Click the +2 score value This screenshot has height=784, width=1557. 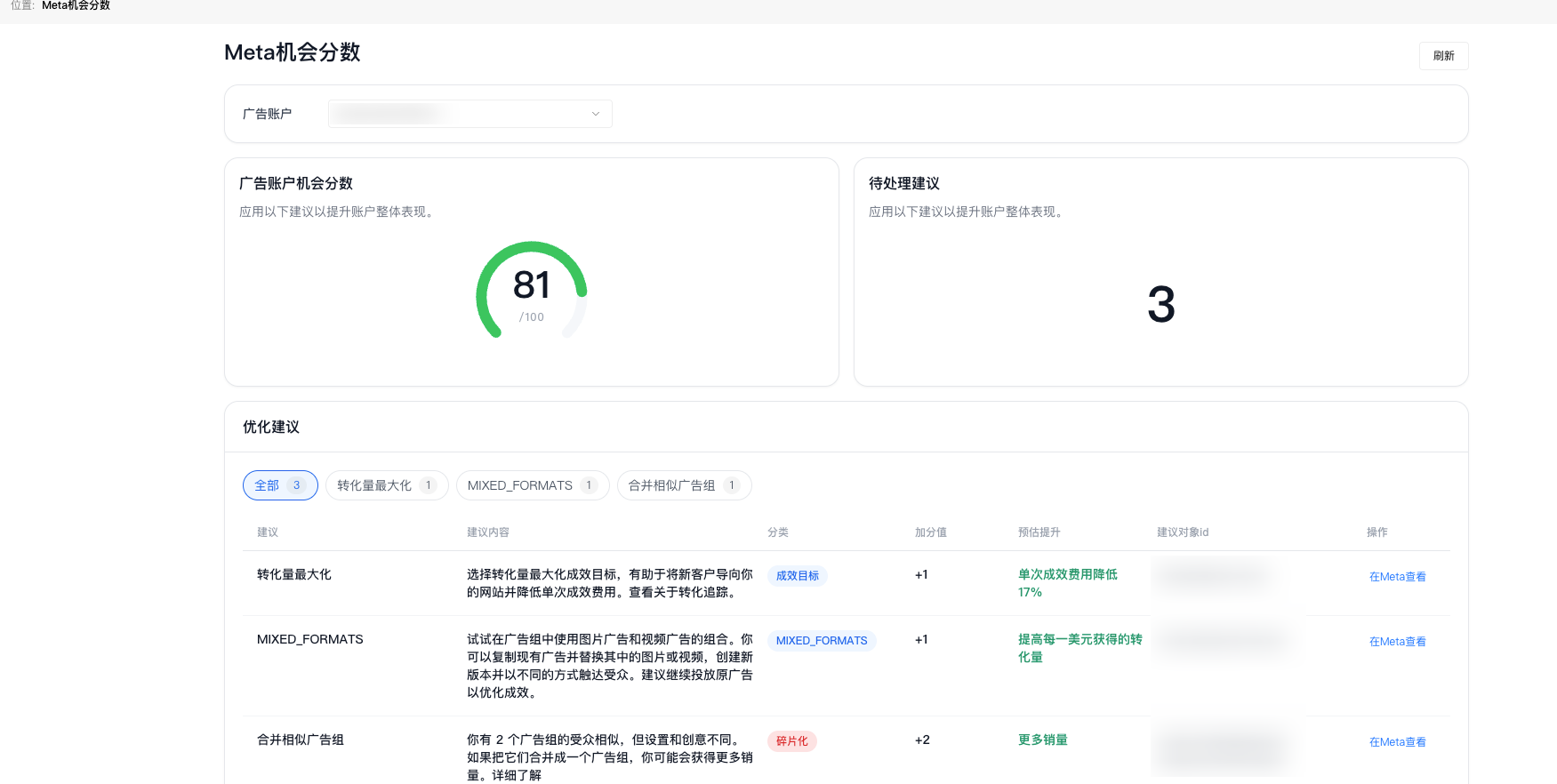pyautogui.click(x=922, y=740)
